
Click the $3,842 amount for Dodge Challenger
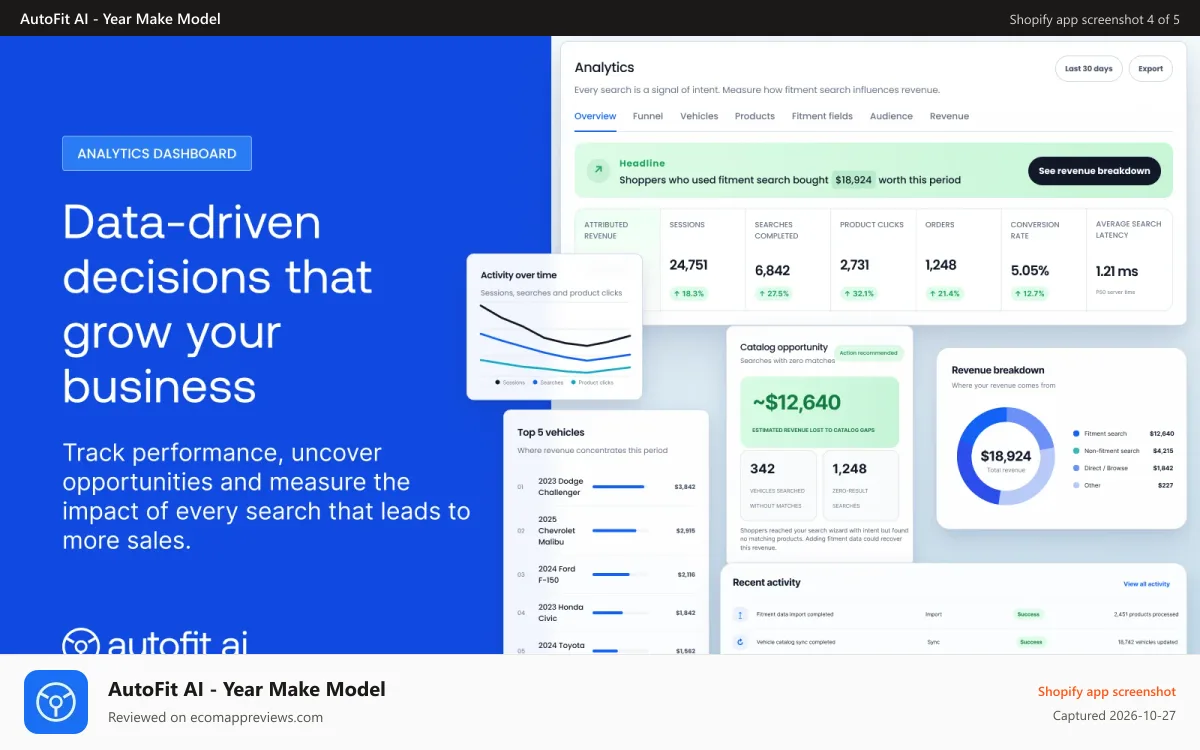click(x=685, y=487)
